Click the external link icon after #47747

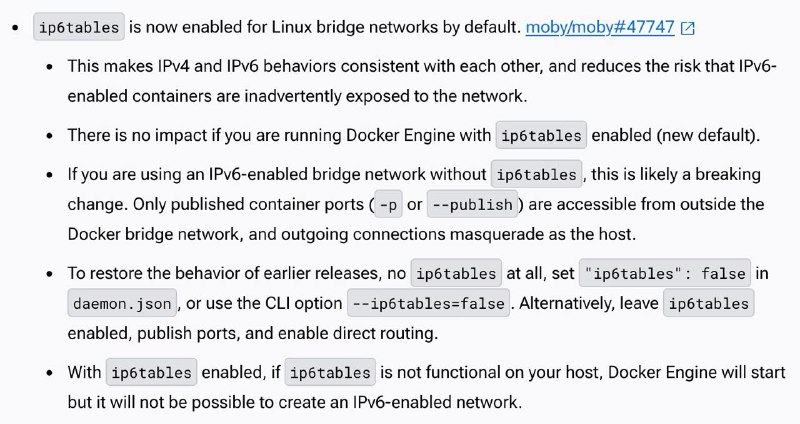point(688,28)
